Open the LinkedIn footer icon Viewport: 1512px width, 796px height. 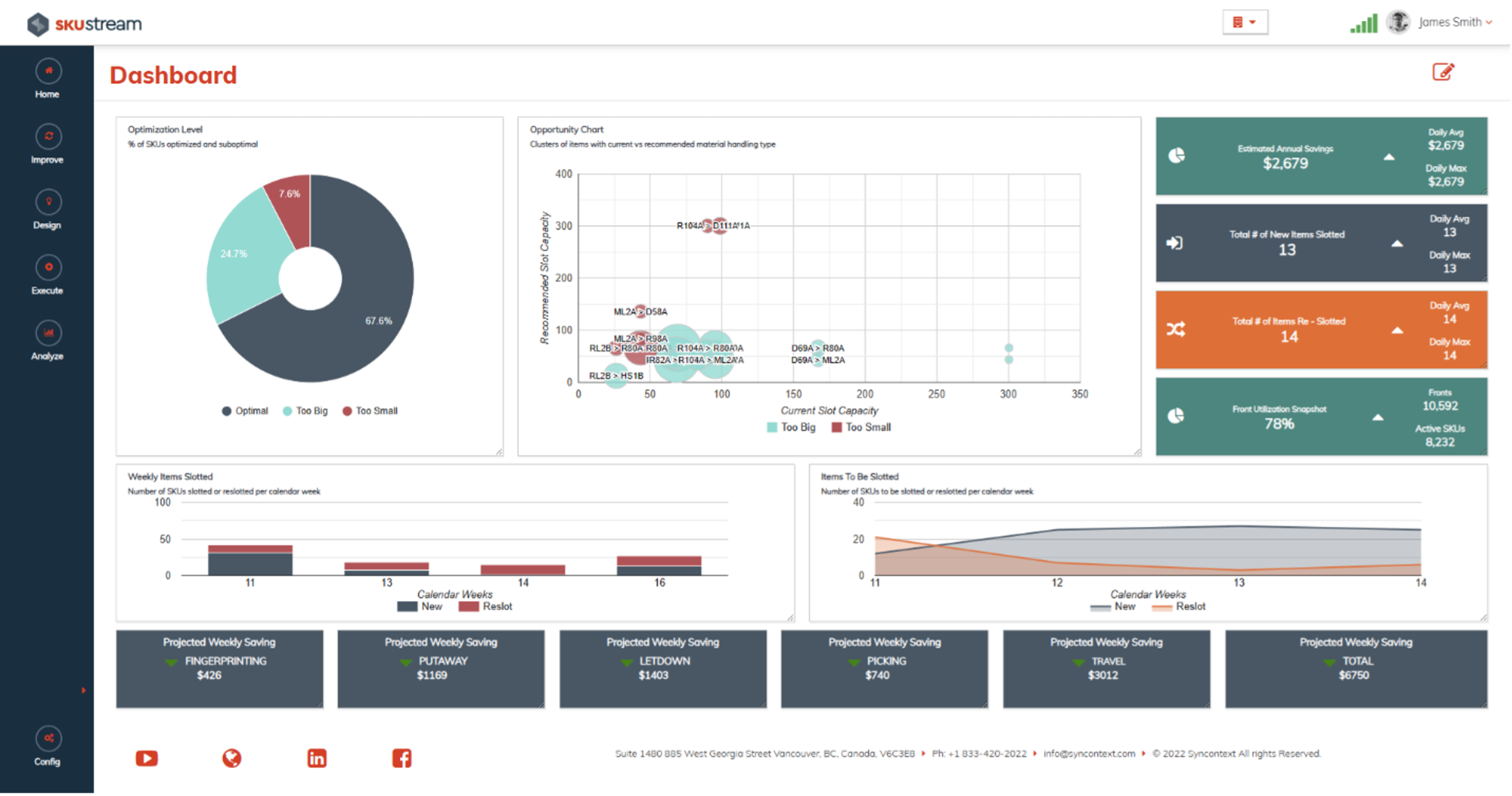pos(317,758)
